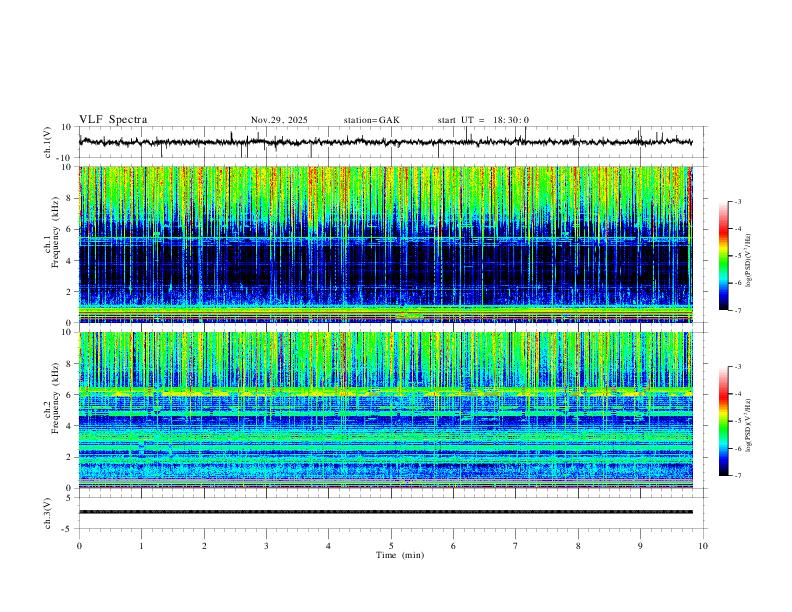
Task: Click the "6" kHz tick on ch.1 frequency axis
Action: tap(70, 229)
